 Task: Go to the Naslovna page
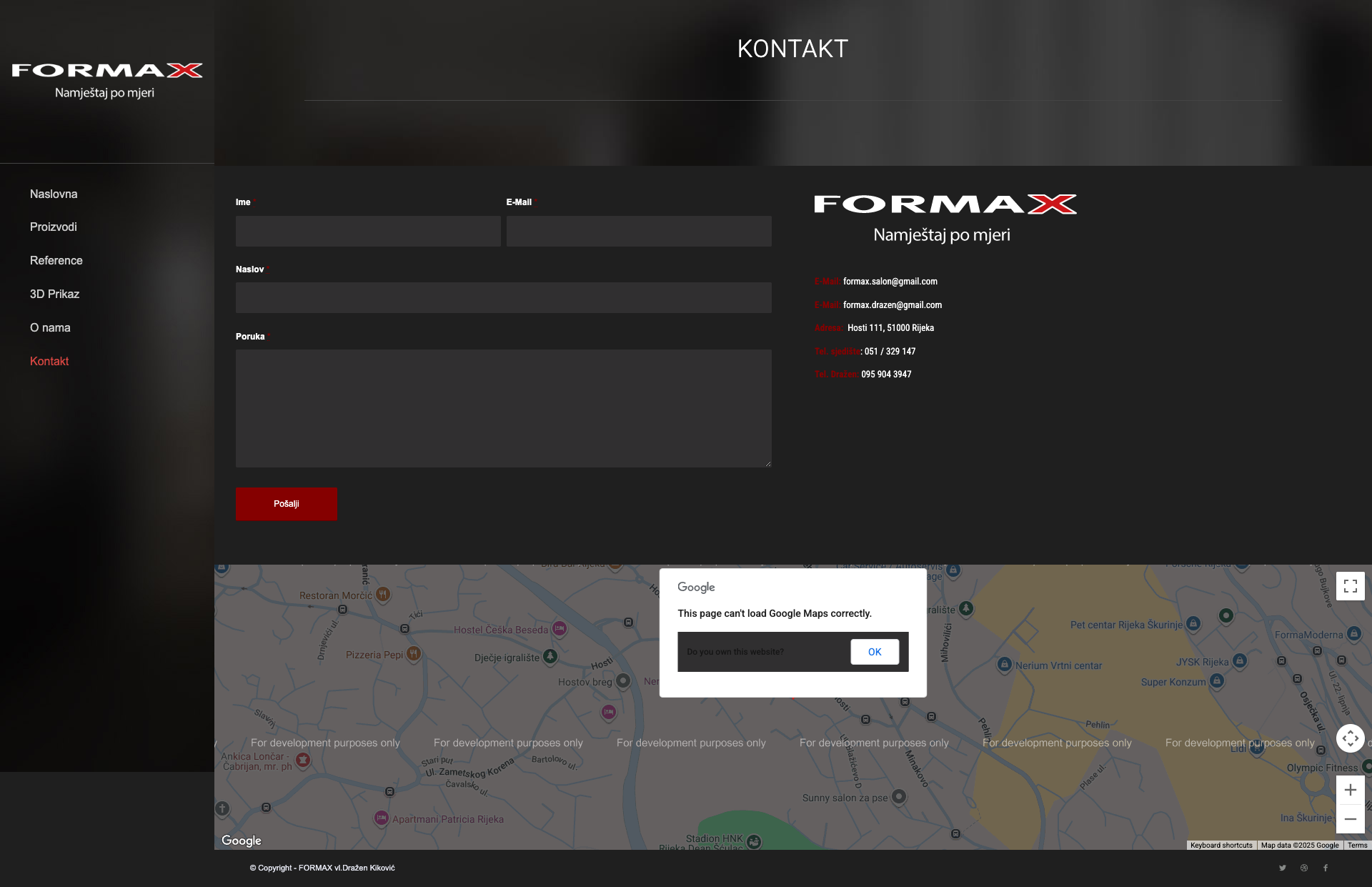pos(54,194)
